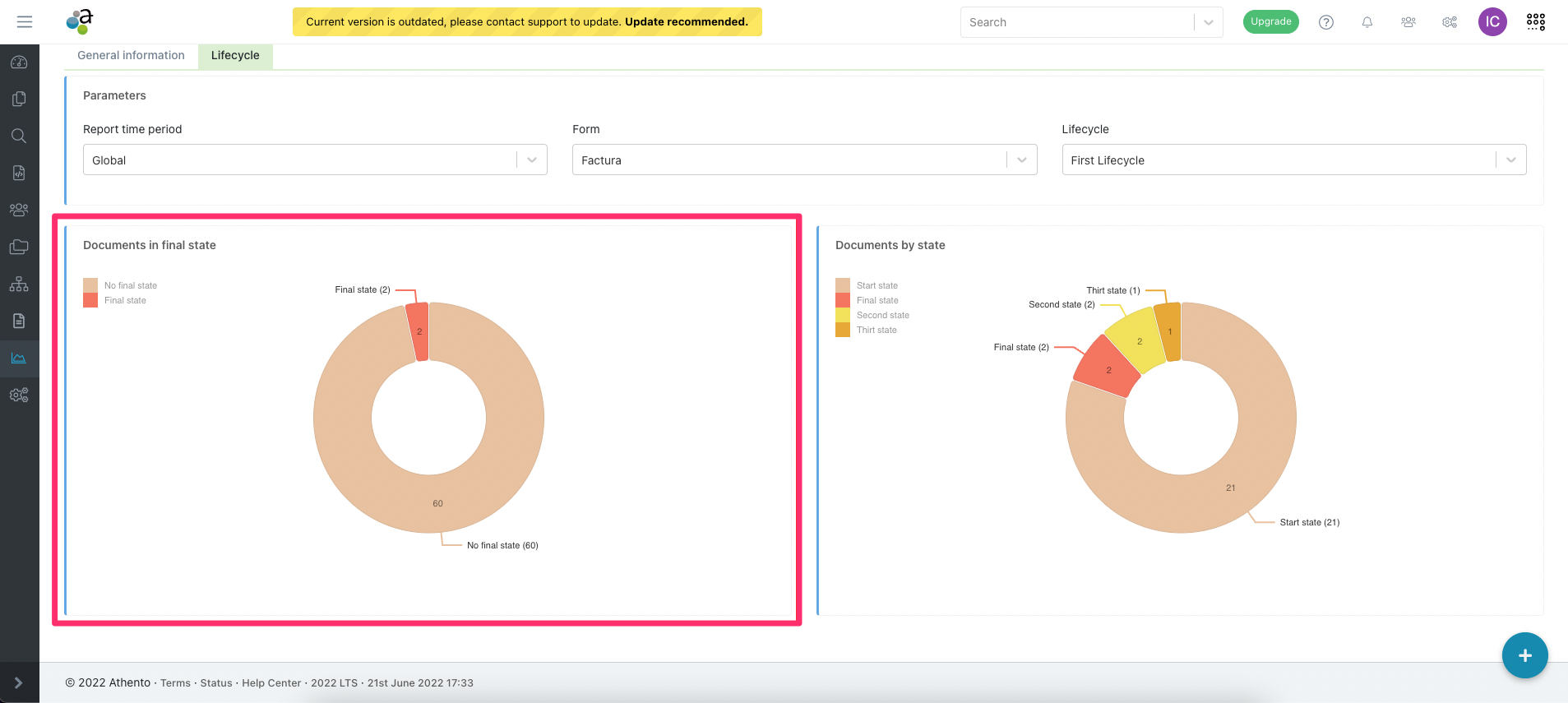Open the notifications bell icon
The image size is (1568, 703).
click(1367, 22)
